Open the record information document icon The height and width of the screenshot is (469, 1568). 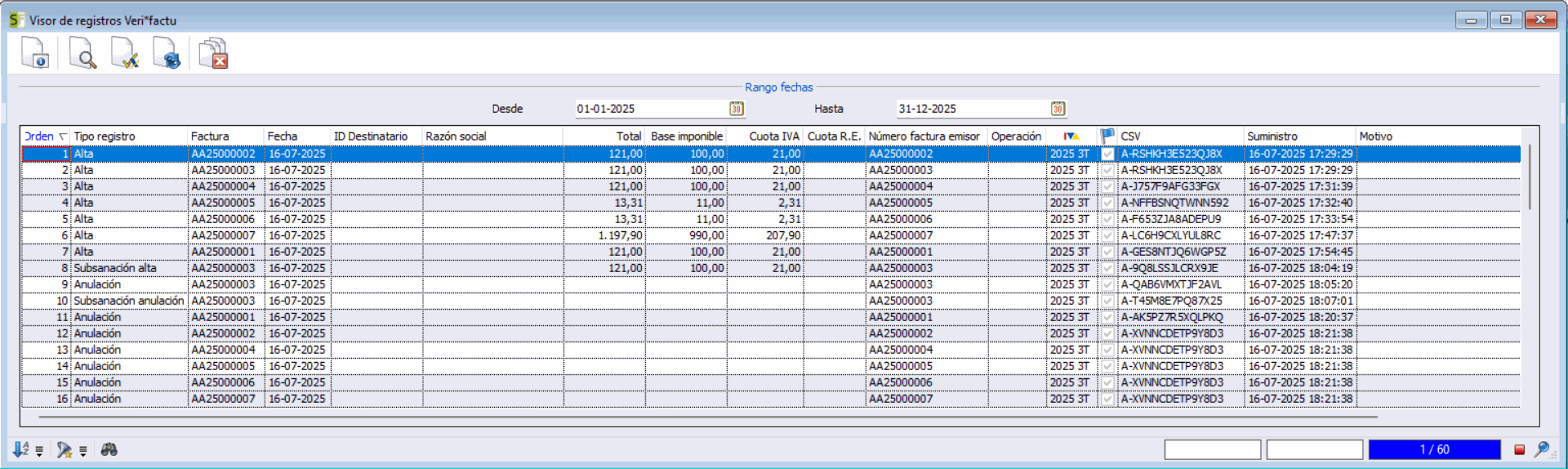click(x=35, y=53)
